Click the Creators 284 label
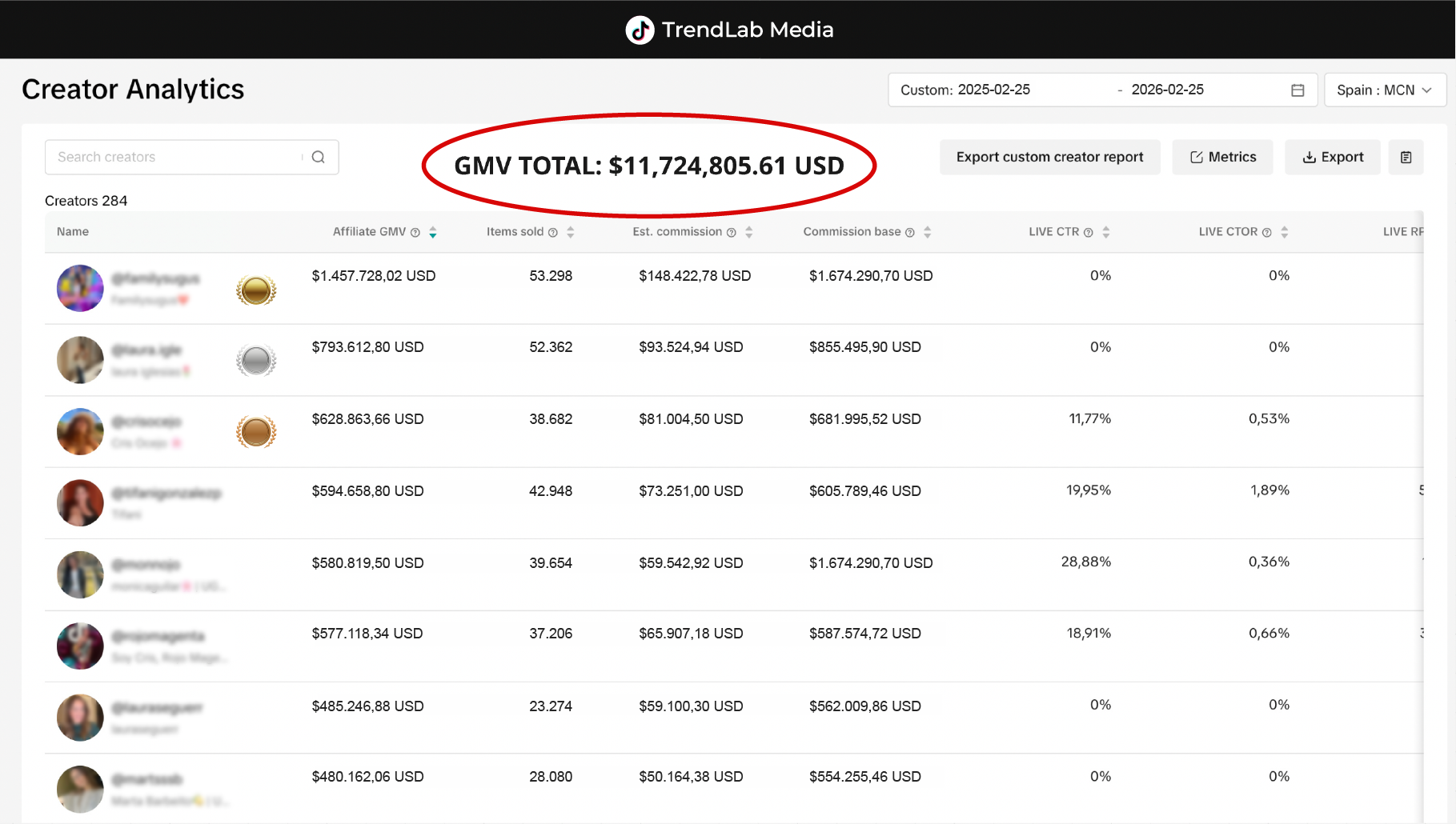1456x824 pixels. pos(86,200)
